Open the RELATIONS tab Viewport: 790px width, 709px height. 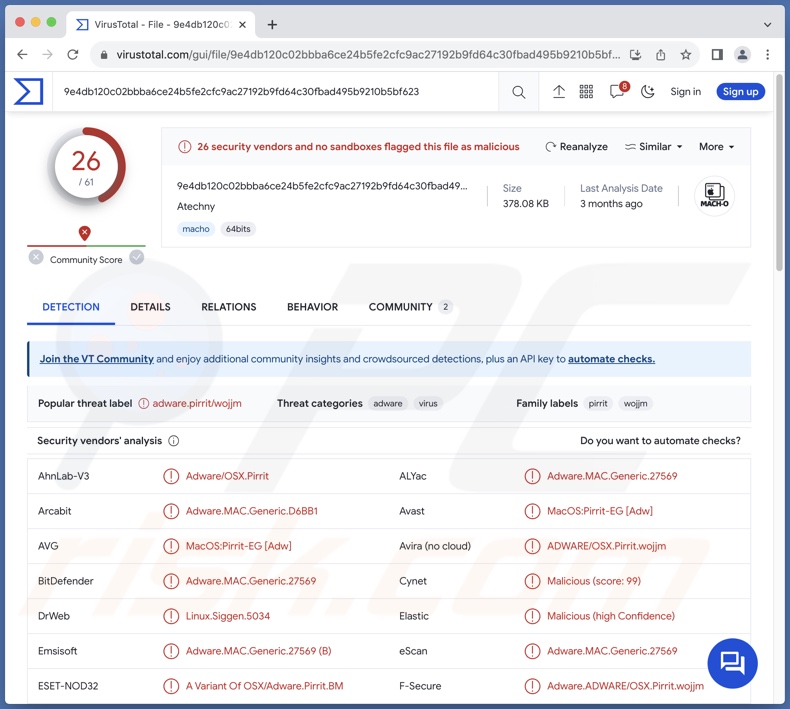[229, 307]
